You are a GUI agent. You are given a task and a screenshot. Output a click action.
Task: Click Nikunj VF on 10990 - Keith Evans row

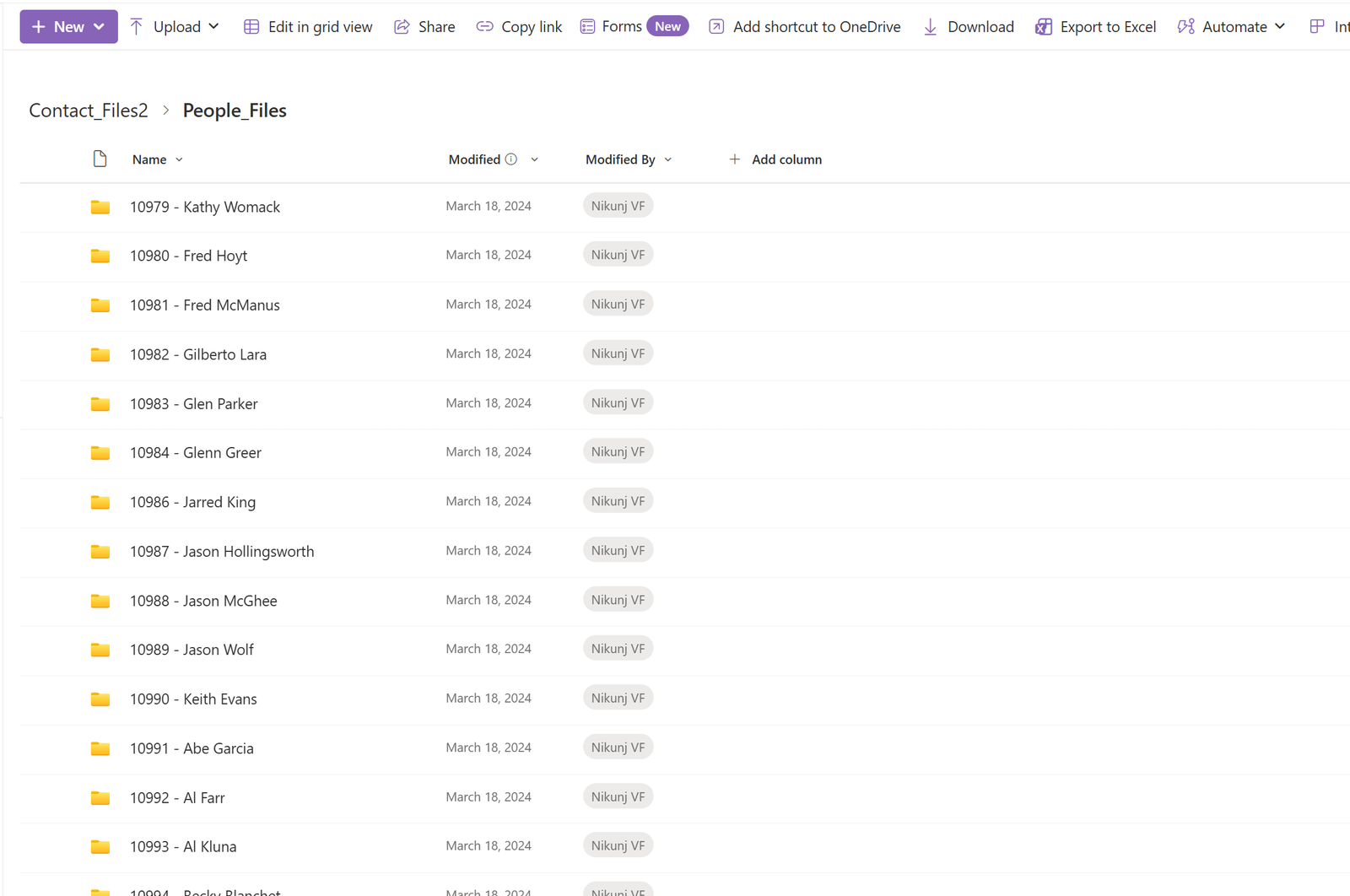click(x=618, y=699)
